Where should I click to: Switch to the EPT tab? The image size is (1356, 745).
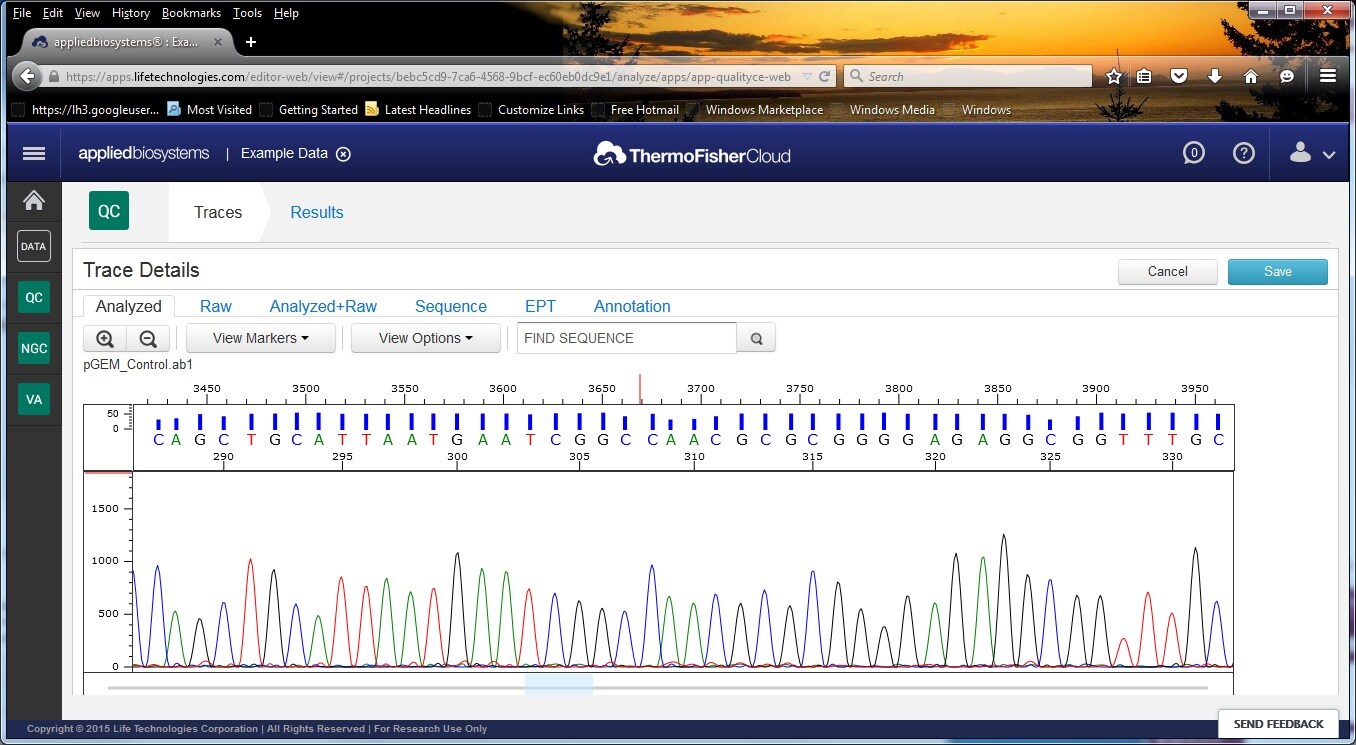tap(540, 306)
